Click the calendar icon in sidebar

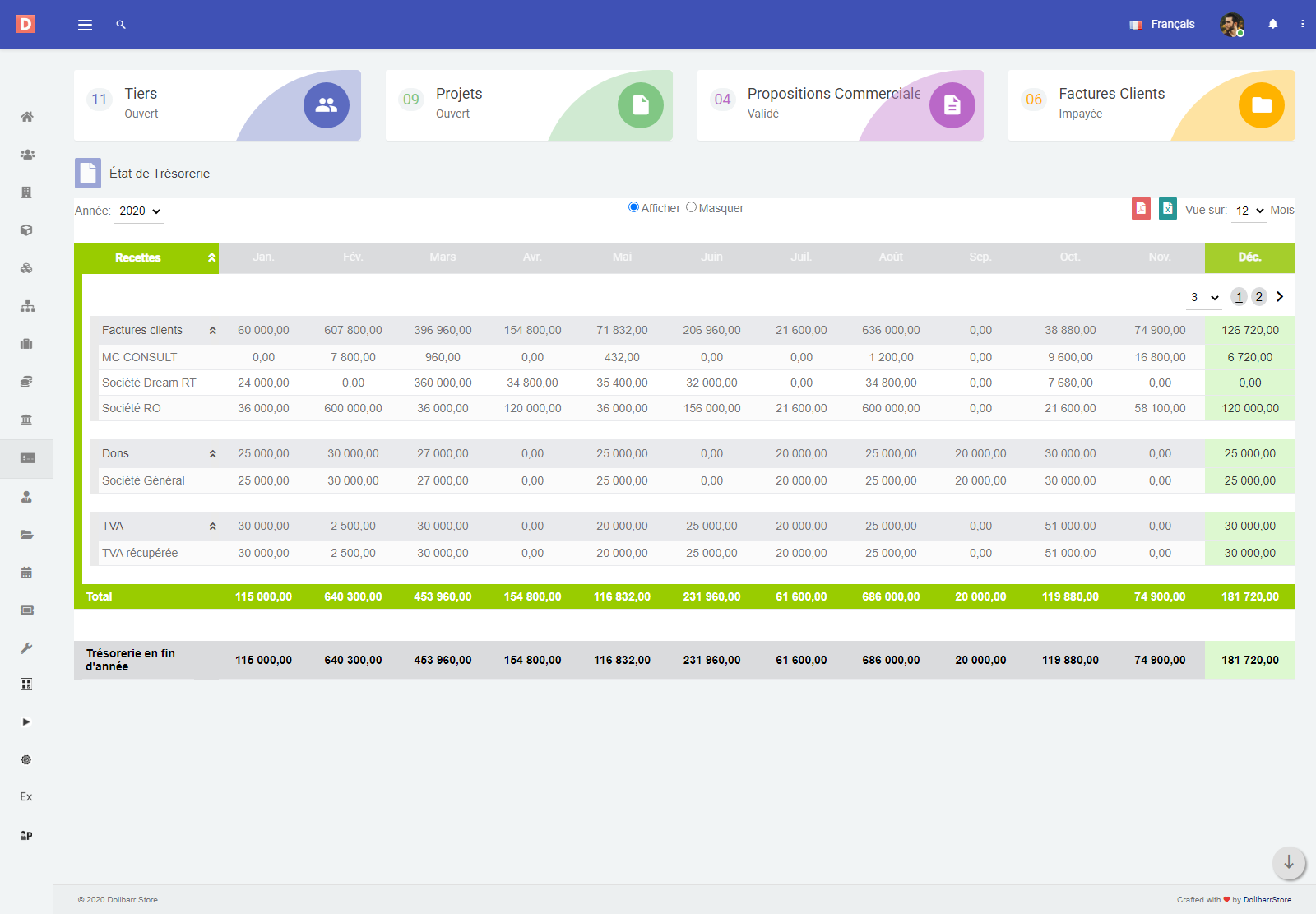(x=26, y=573)
